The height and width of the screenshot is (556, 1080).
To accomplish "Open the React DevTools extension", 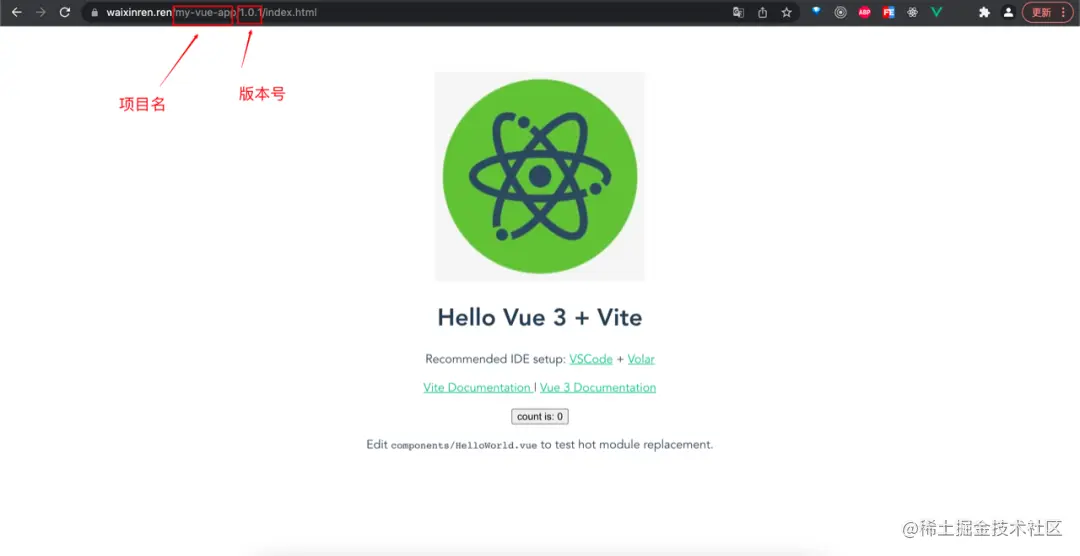I will point(913,12).
